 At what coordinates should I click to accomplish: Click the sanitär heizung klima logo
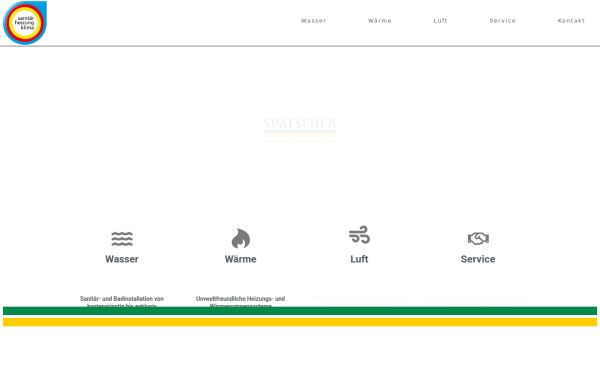[x=25, y=23]
